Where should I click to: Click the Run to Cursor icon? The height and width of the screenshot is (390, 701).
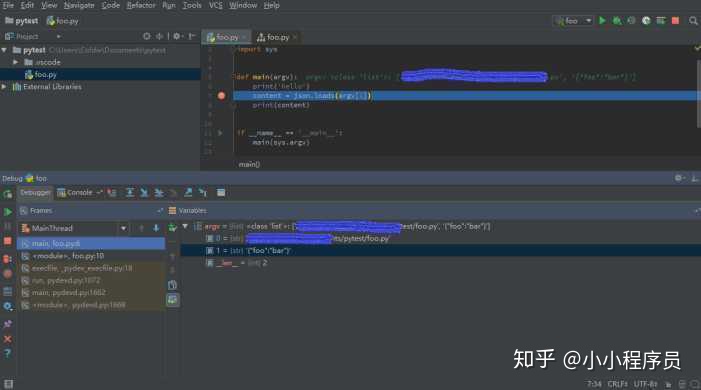203,193
